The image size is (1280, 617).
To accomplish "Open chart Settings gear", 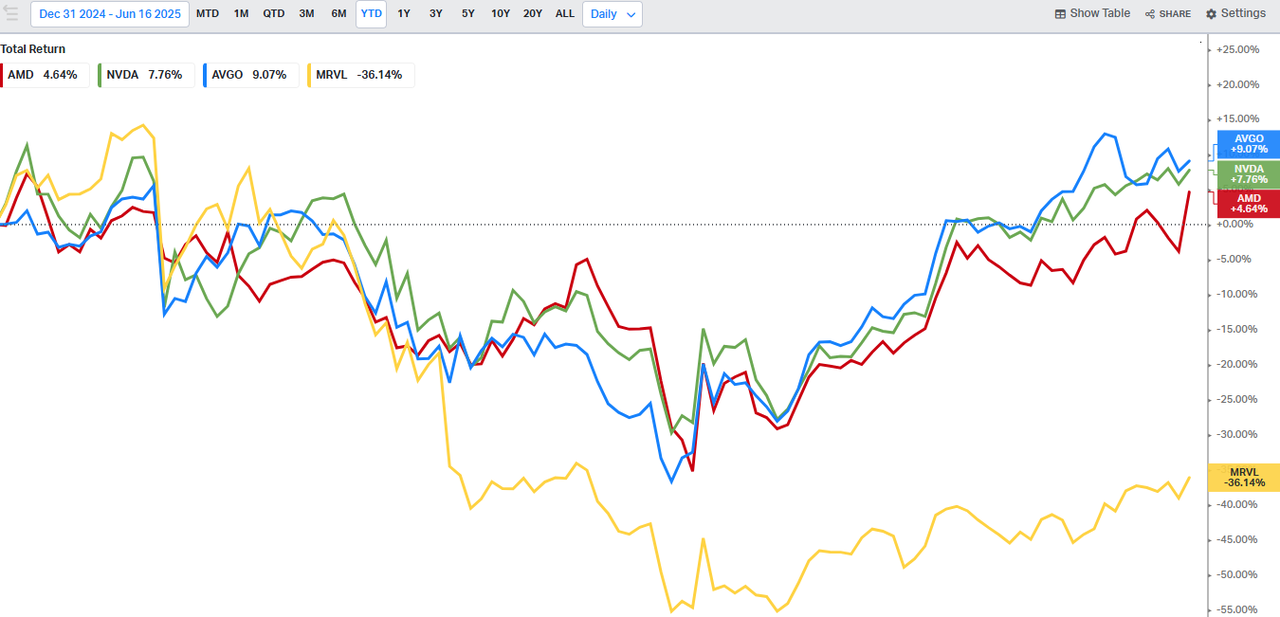I will (1211, 14).
